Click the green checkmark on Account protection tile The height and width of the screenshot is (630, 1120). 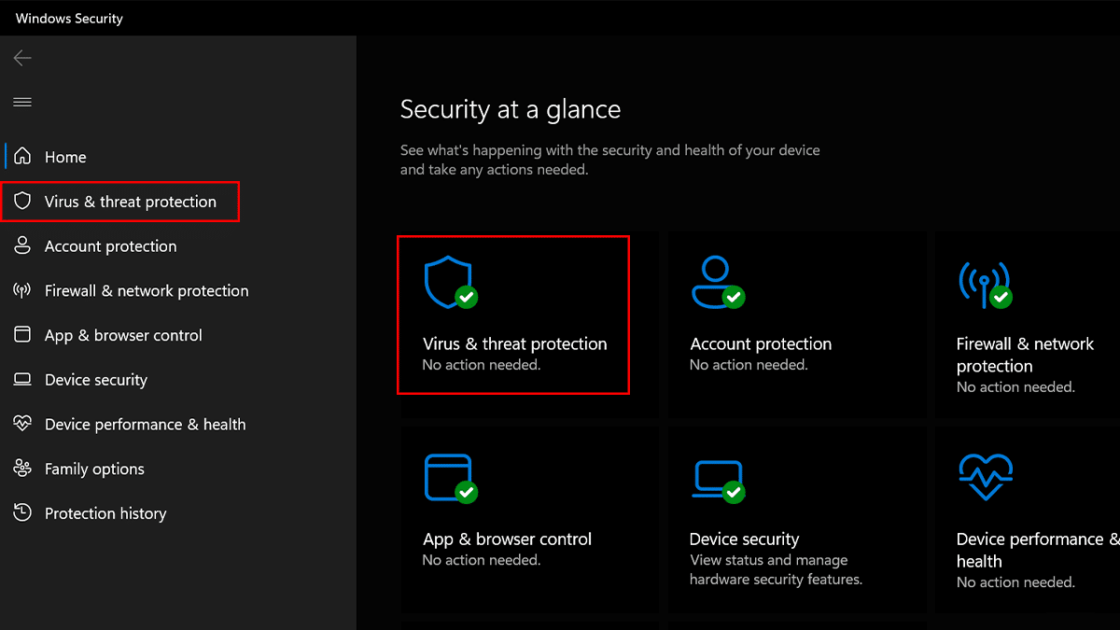733,298
